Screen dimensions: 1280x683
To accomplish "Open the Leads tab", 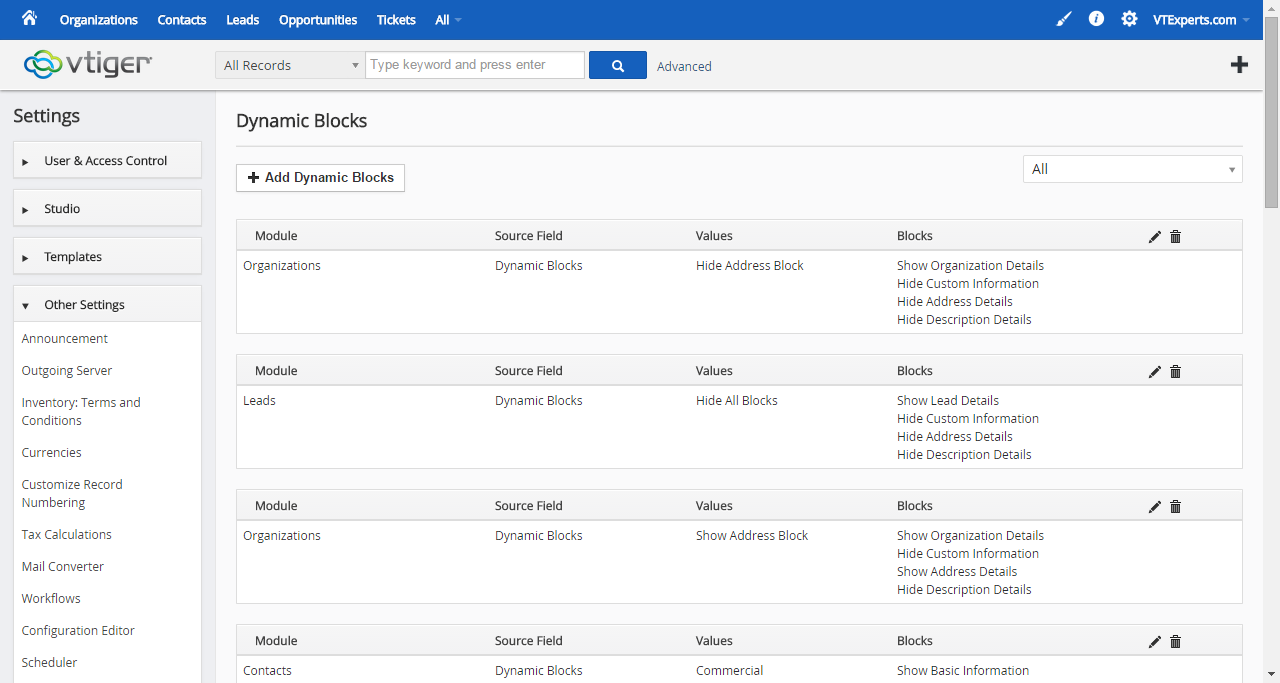I will tap(243, 20).
